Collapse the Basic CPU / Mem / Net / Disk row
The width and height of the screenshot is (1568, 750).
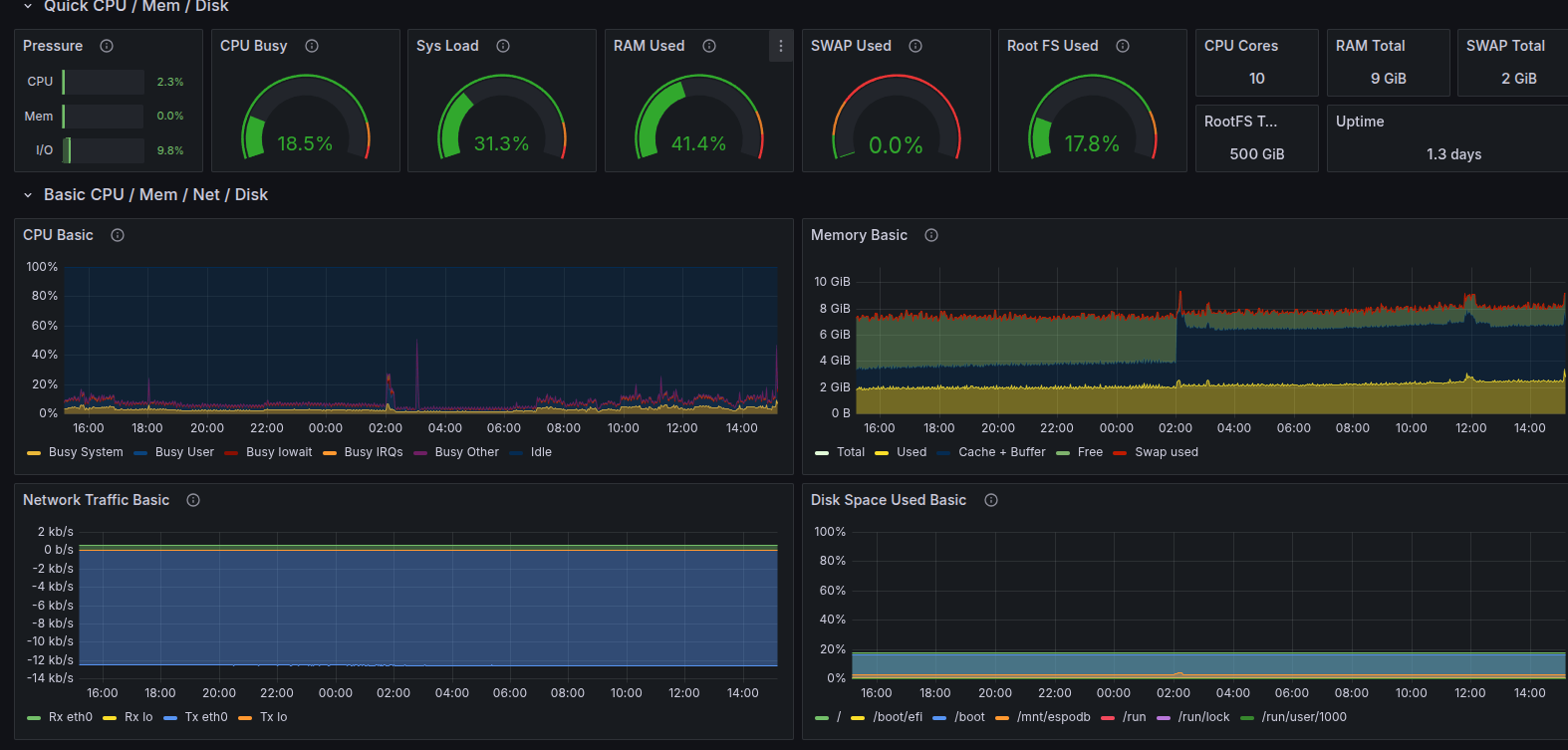(28, 195)
